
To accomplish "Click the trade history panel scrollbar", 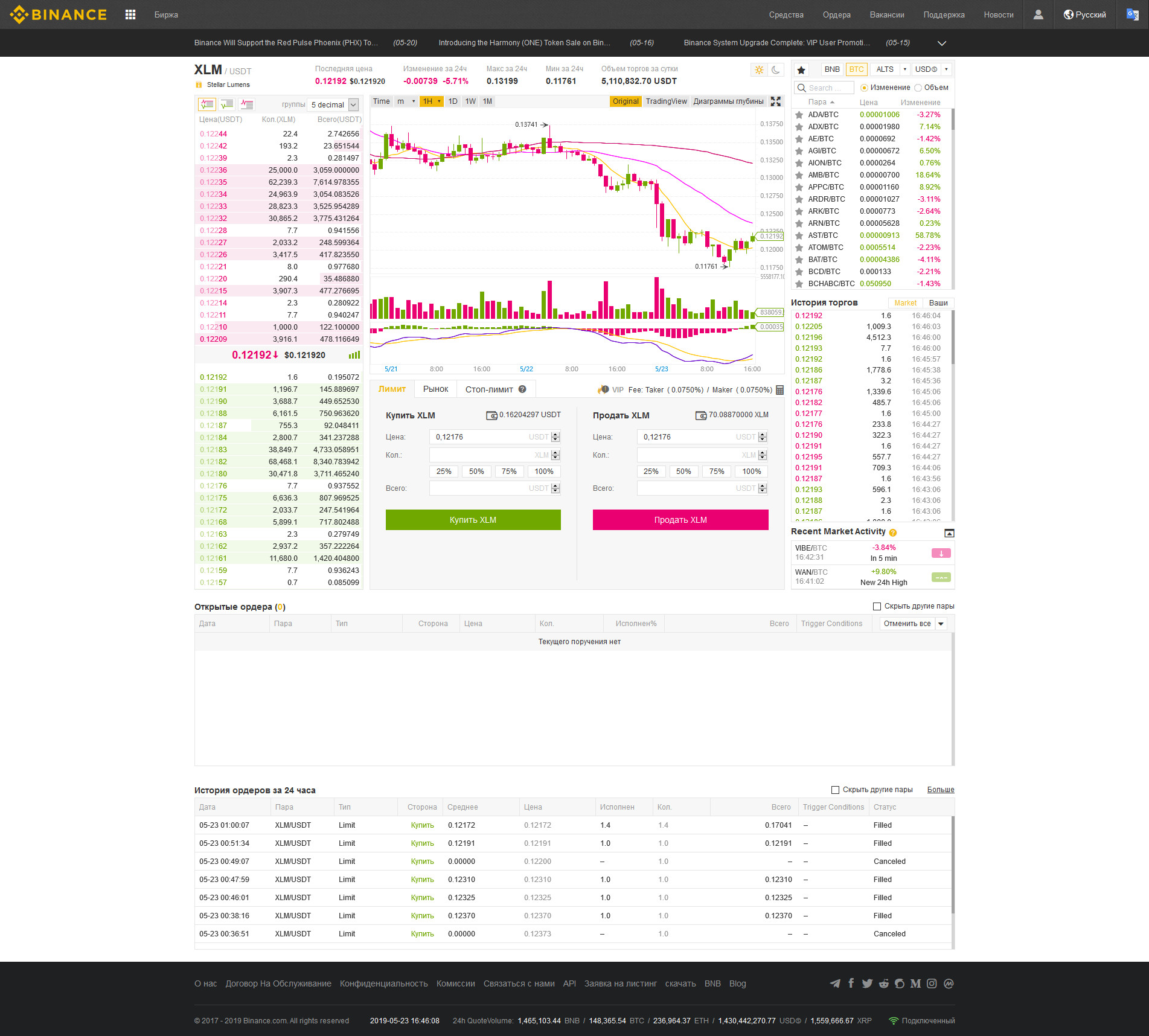I will tap(953, 338).
